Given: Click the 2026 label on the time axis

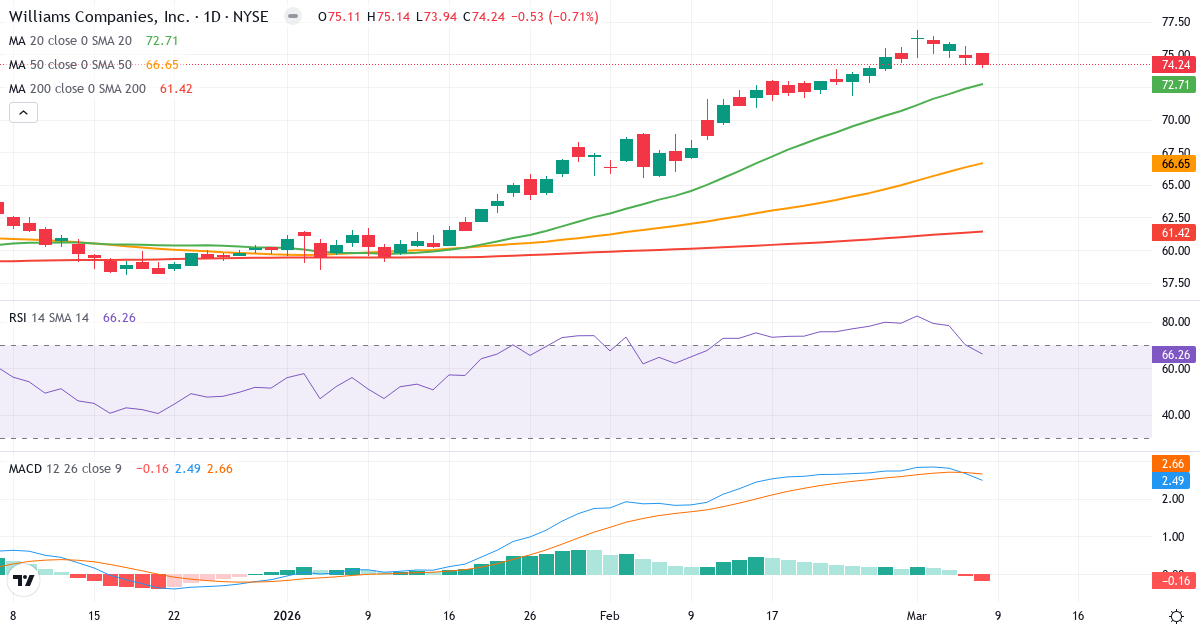Looking at the screenshot, I should pyautogui.click(x=287, y=617).
